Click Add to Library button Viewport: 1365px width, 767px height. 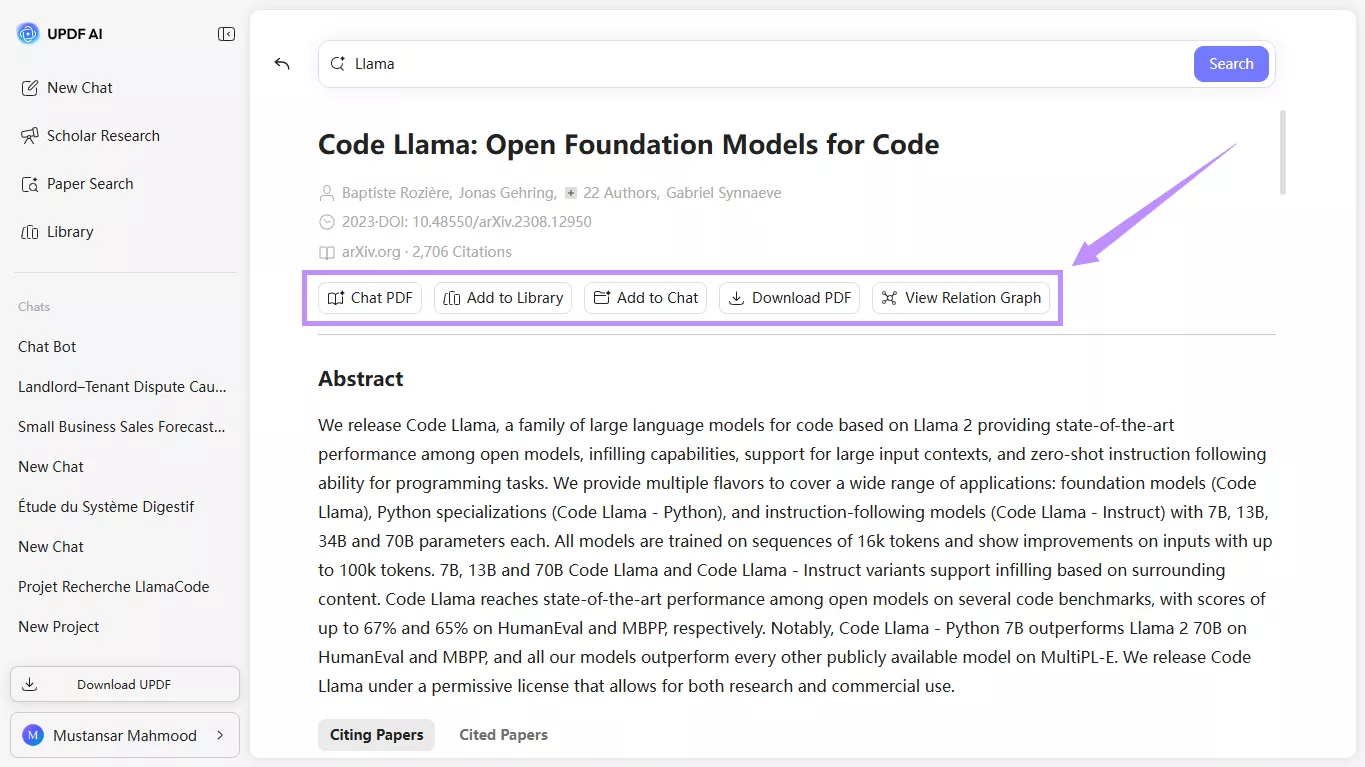(503, 298)
